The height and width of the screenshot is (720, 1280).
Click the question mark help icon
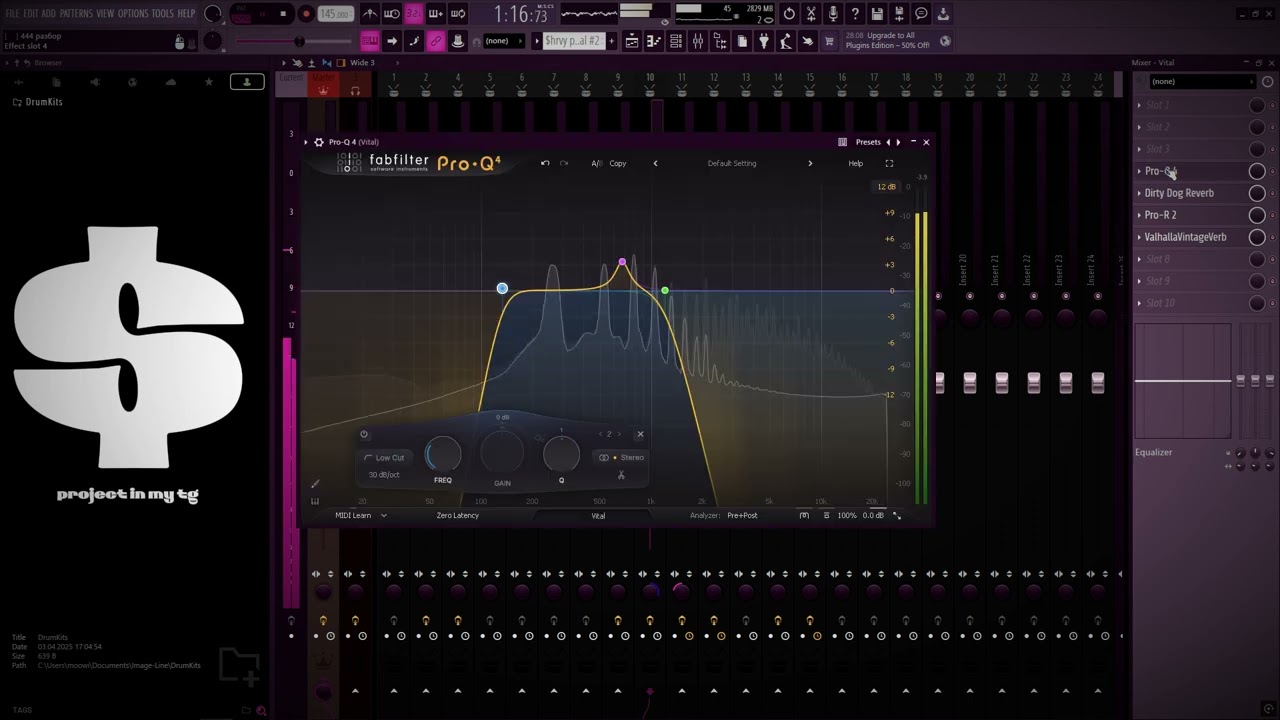tap(855, 14)
